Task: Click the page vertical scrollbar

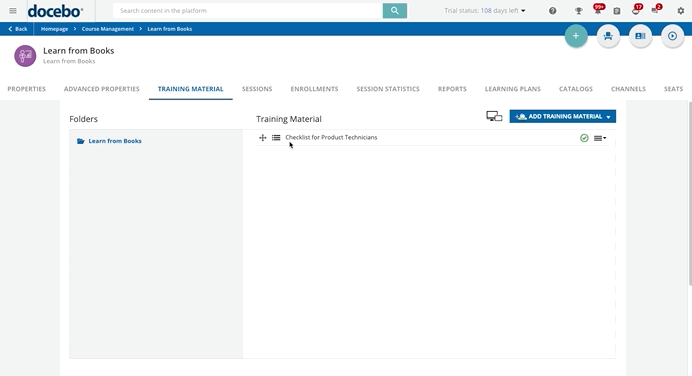Action: point(690,194)
